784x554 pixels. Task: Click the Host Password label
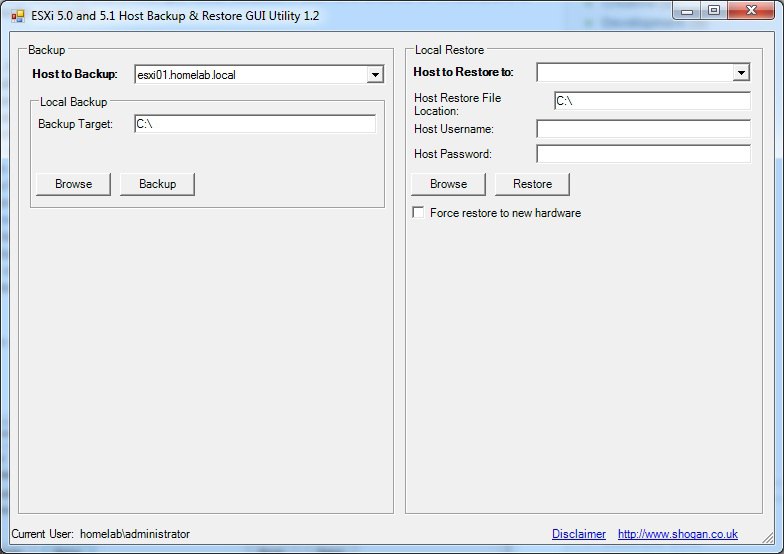pos(452,154)
